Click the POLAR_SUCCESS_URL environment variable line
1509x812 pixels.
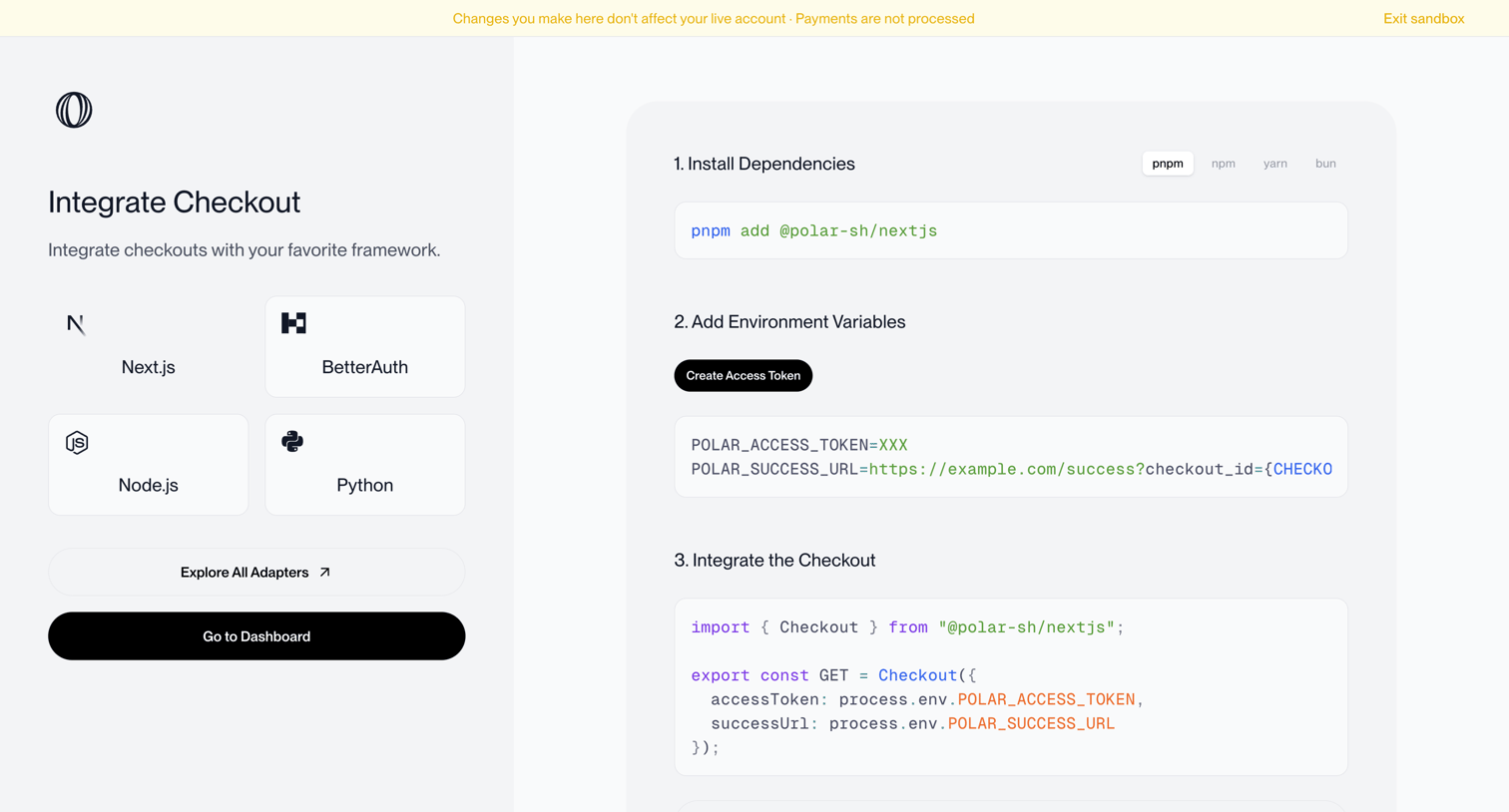[x=1012, y=469]
